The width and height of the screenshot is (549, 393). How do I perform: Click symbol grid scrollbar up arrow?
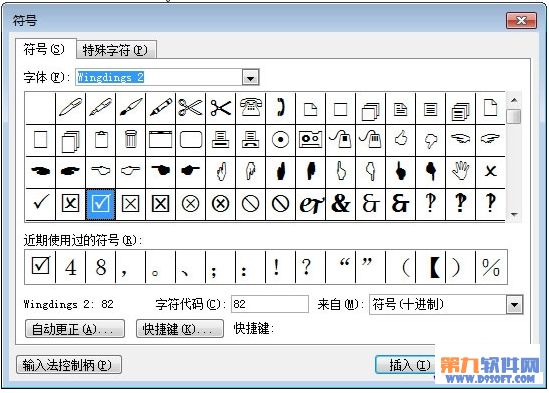[514, 100]
